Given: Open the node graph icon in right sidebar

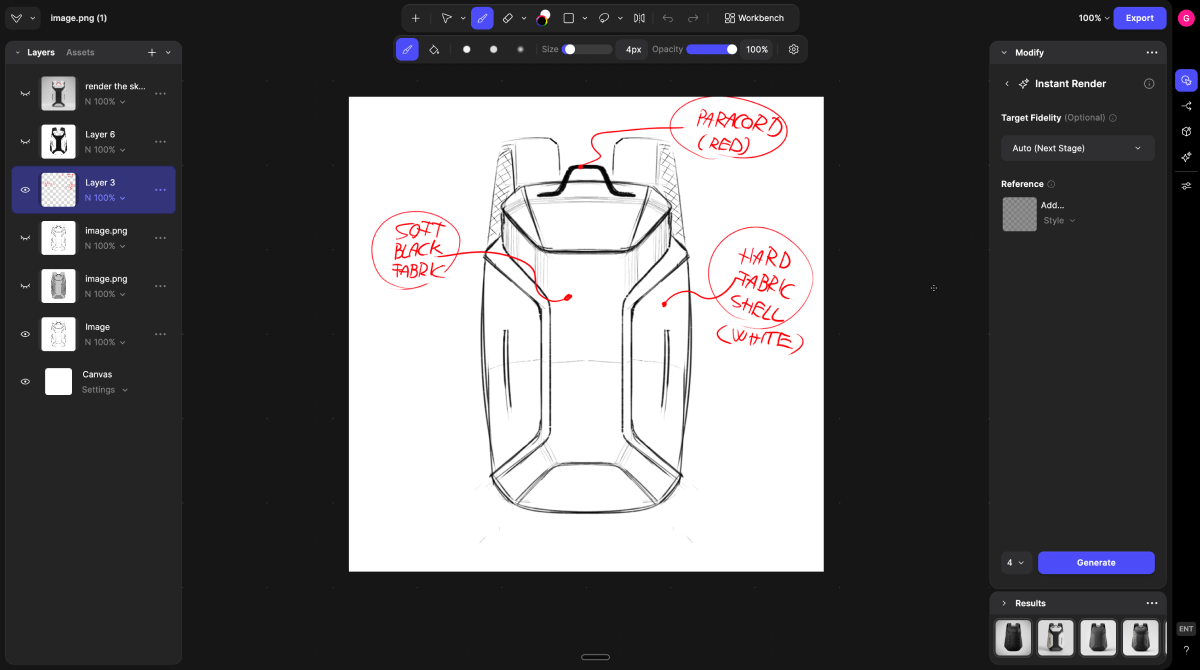Looking at the screenshot, I should tap(1186, 106).
